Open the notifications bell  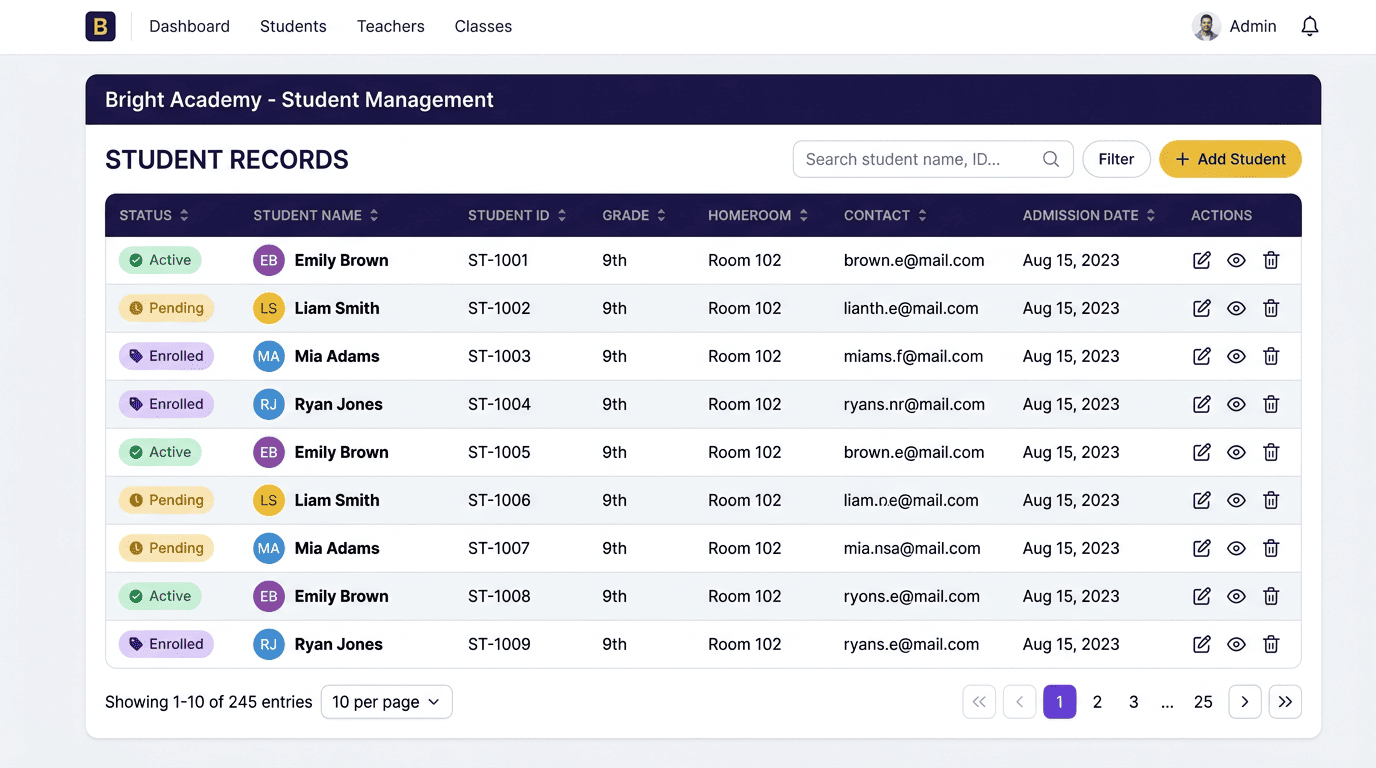coord(1310,26)
